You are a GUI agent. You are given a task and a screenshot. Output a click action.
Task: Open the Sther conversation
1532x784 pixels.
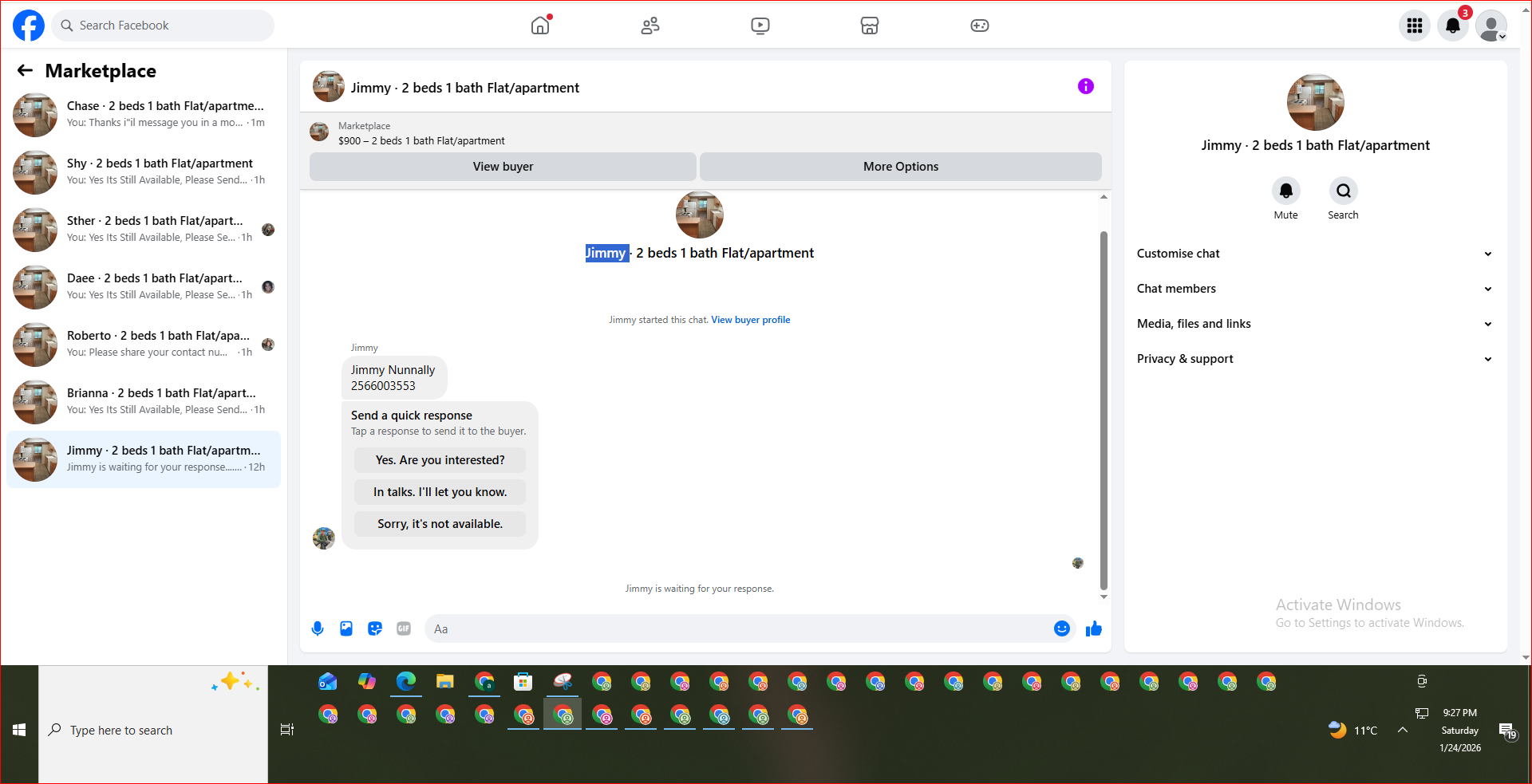click(144, 230)
